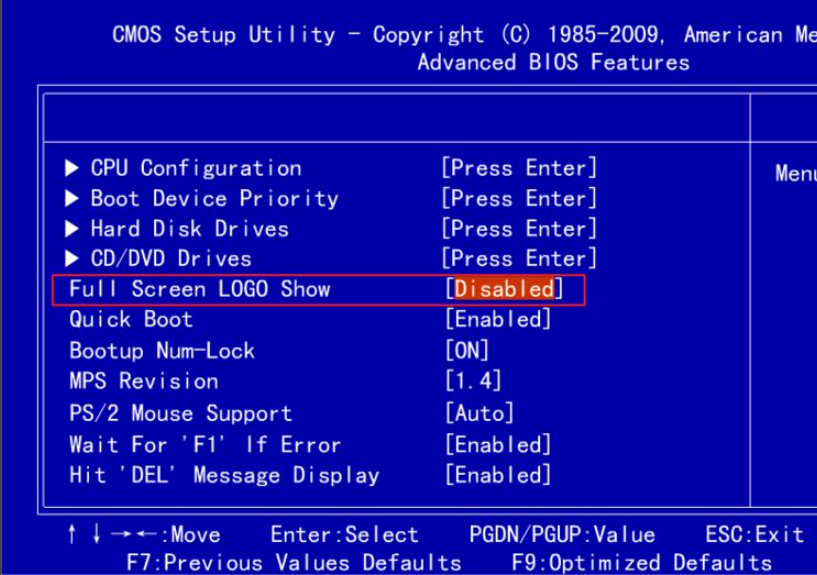
Task: Click F7 Previous Values Defaults hint
Action: click(x=294, y=562)
